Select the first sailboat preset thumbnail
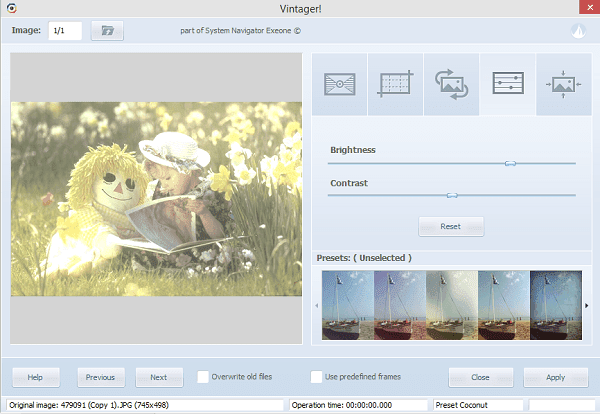 [348, 305]
